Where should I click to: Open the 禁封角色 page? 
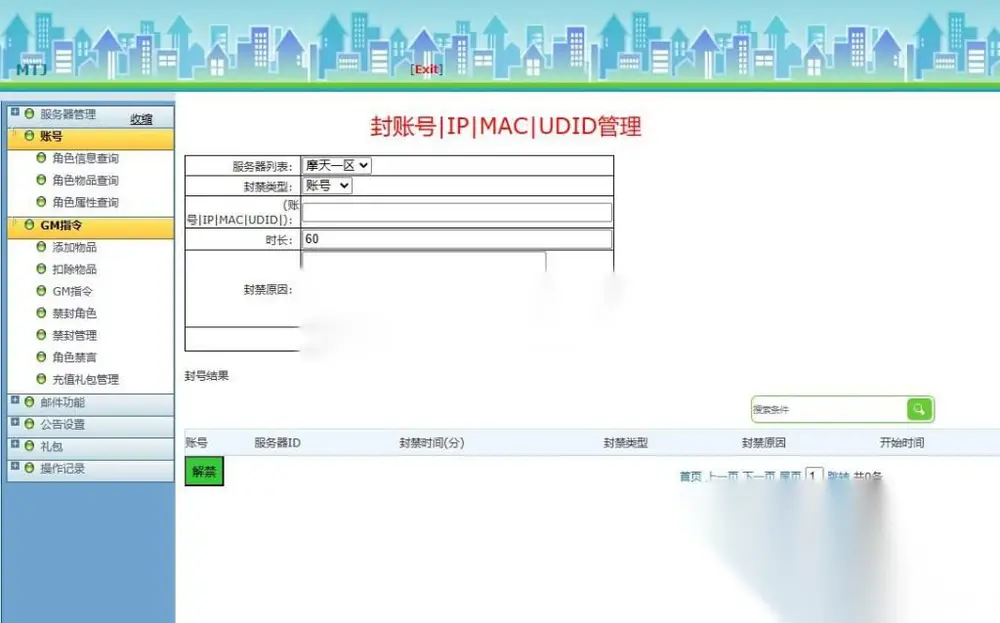pos(75,313)
